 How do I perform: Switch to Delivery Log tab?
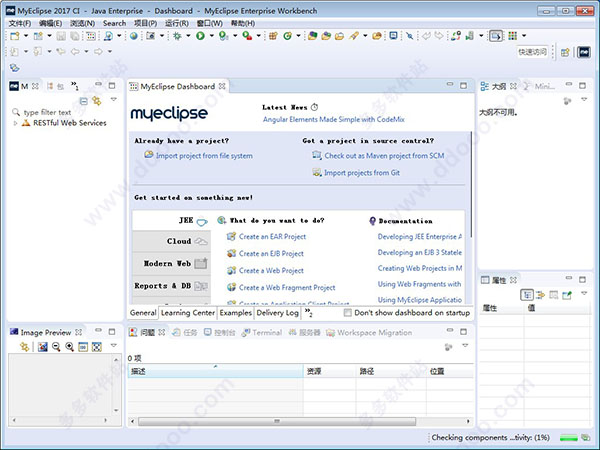pyautogui.click(x=277, y=313)
